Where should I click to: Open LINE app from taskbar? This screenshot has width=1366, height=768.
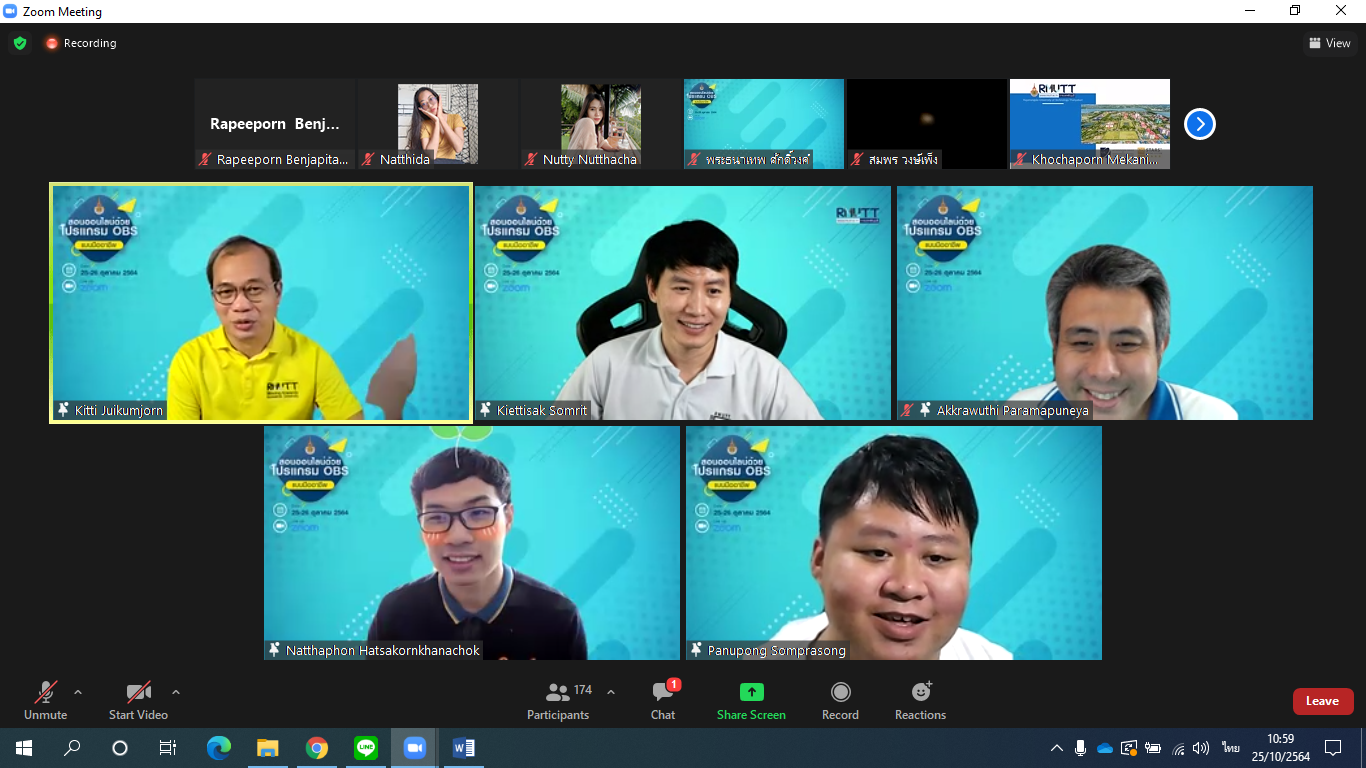(365, 748)
